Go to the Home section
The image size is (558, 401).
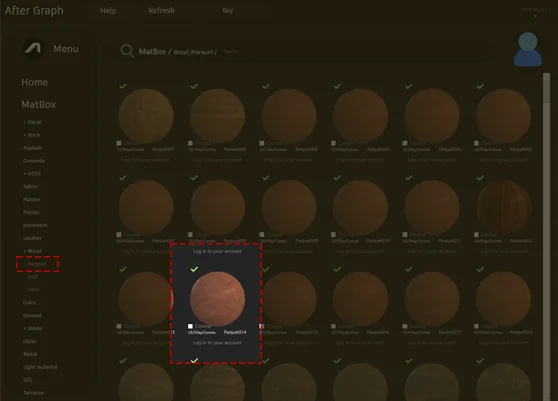(x=35, y=82)
